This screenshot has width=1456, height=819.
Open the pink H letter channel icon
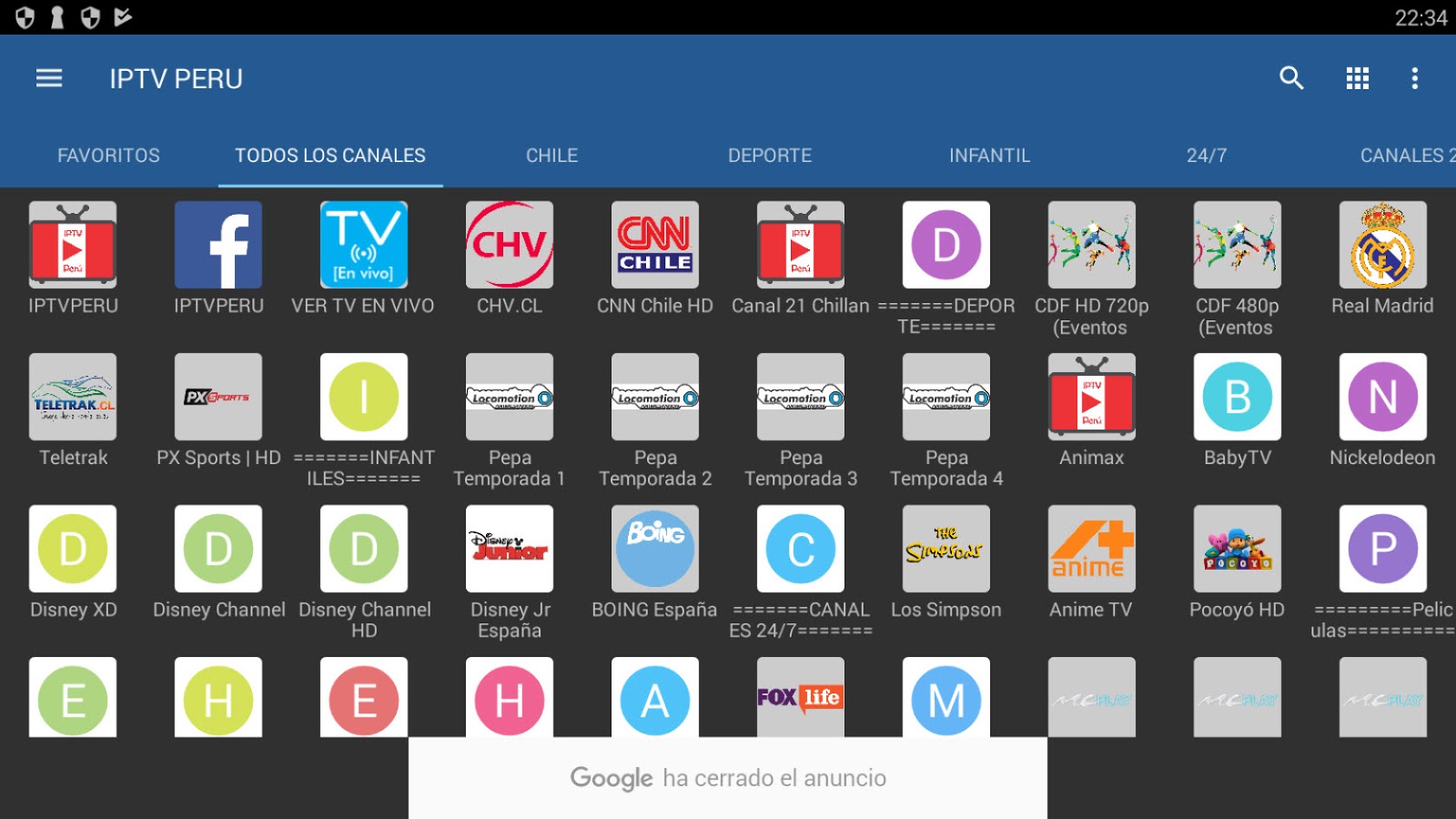[x=510, y=697]
